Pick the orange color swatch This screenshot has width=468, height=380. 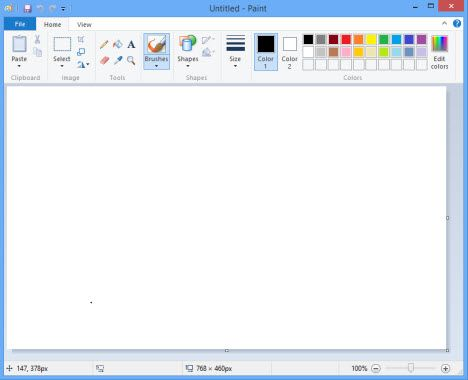pyautogui.click(x=358, y=39)
